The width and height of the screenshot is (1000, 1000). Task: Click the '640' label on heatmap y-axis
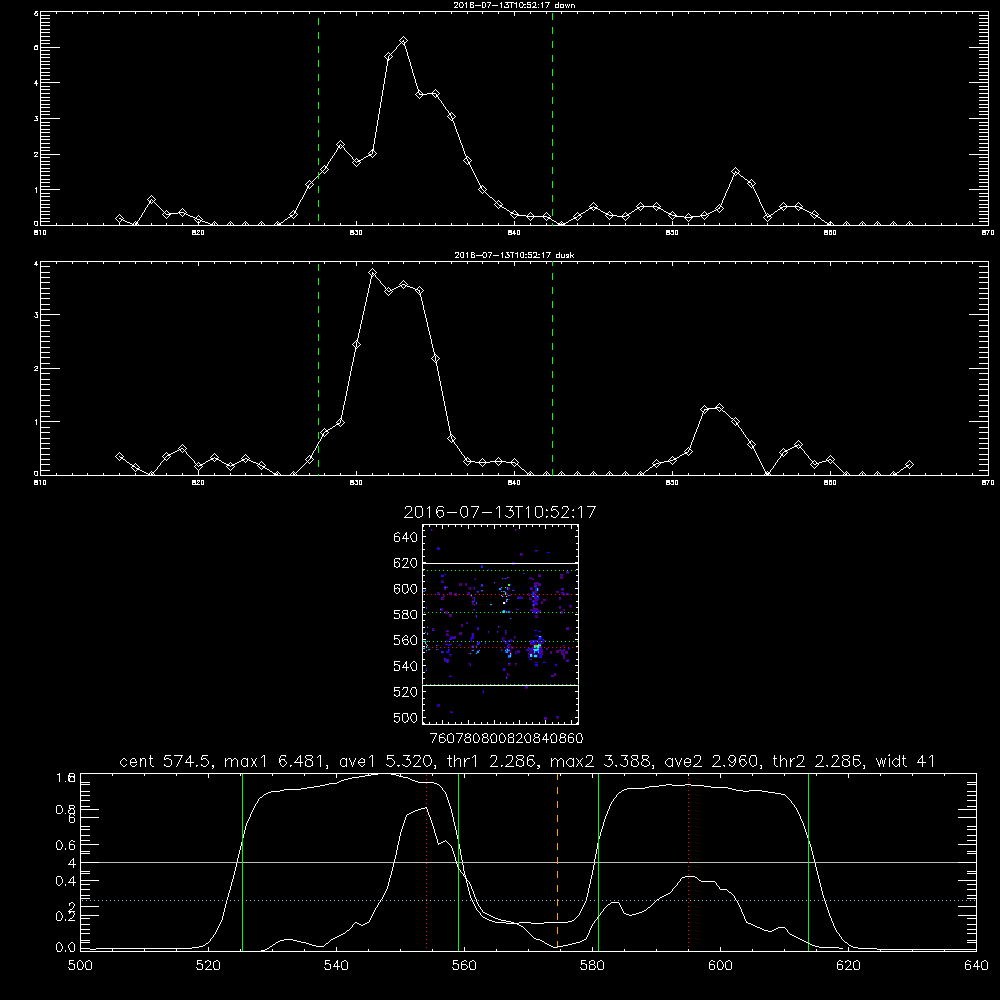(406, 538)
